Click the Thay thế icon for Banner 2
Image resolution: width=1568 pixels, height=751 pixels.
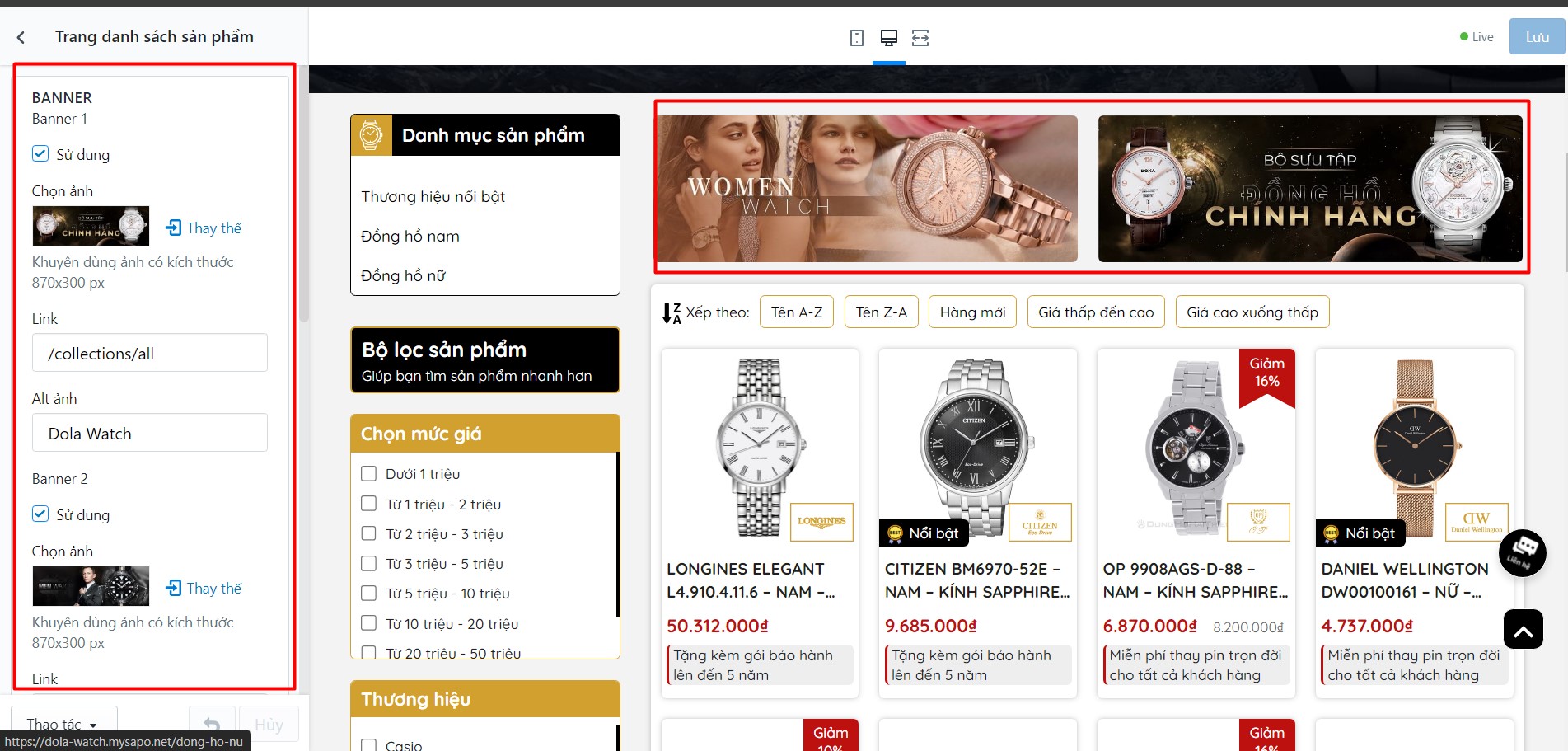(174, 588)
